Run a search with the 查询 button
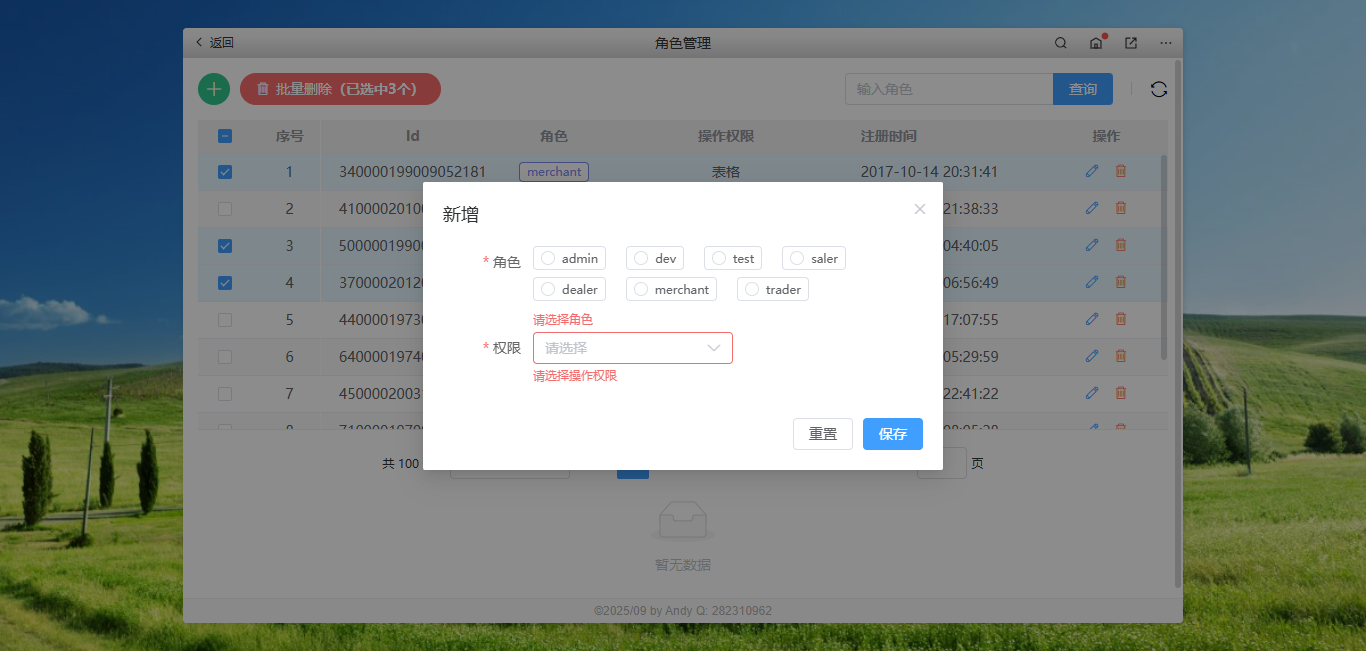Screen dimensions: 1366x651 point(1083,89)
